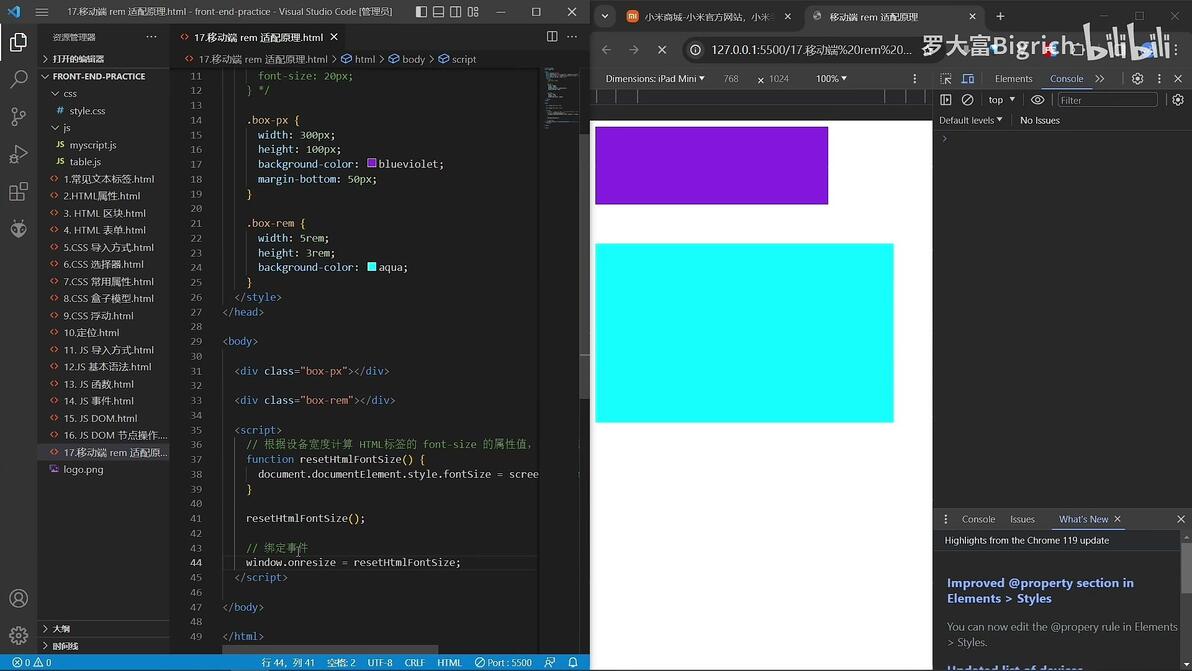Click the height 1024 dimension field
The width and height of the screenshot is (1192, 671).
click(x=778, y=78)
